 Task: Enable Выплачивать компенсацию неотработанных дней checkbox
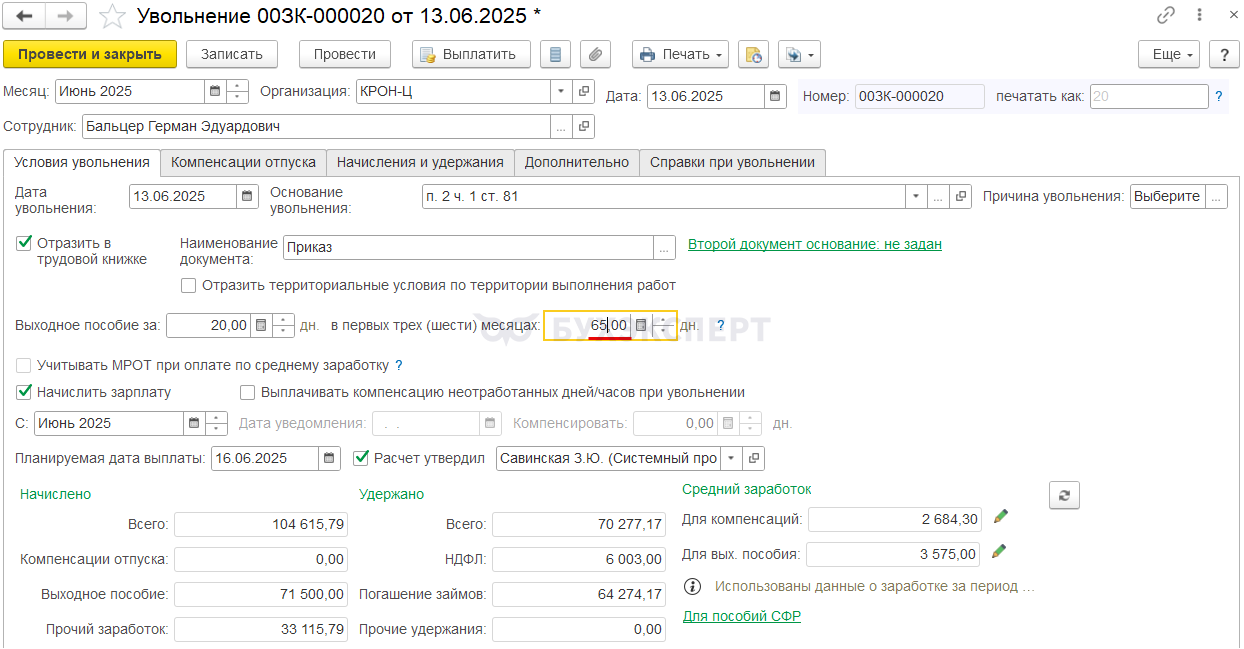pyautogui.click(x=248, y=392)
